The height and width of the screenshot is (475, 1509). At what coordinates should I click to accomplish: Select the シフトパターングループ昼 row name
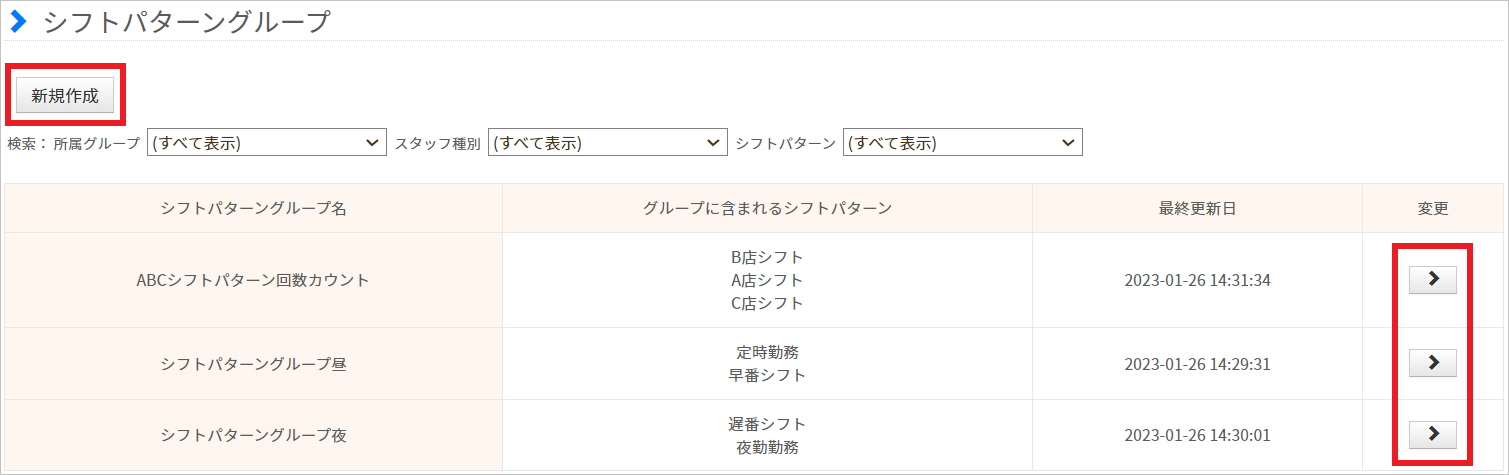253,364
